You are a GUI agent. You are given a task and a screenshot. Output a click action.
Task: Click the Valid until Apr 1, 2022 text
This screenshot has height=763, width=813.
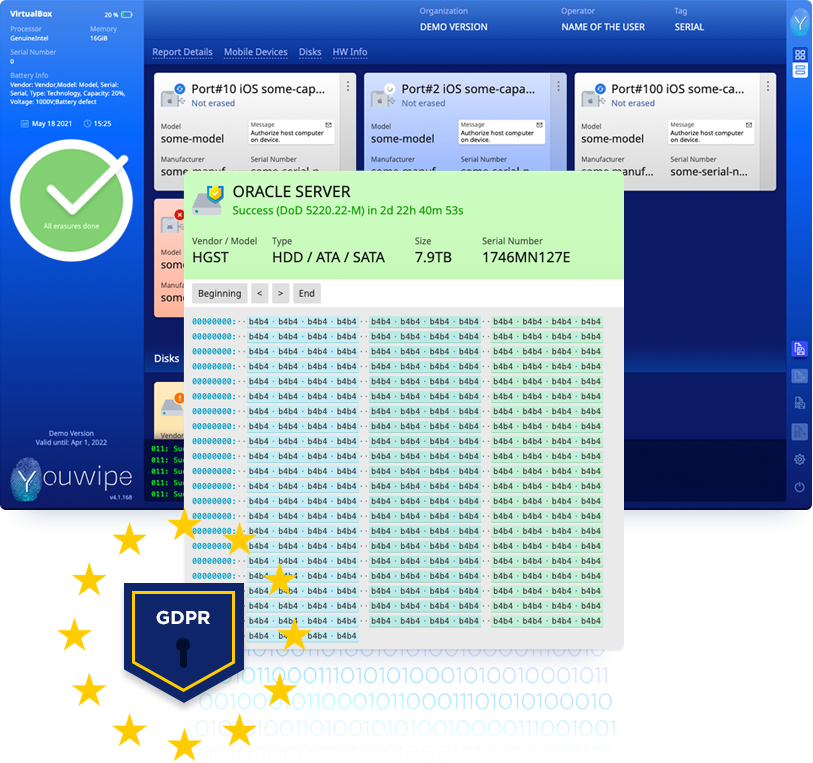tap(71, 442)
